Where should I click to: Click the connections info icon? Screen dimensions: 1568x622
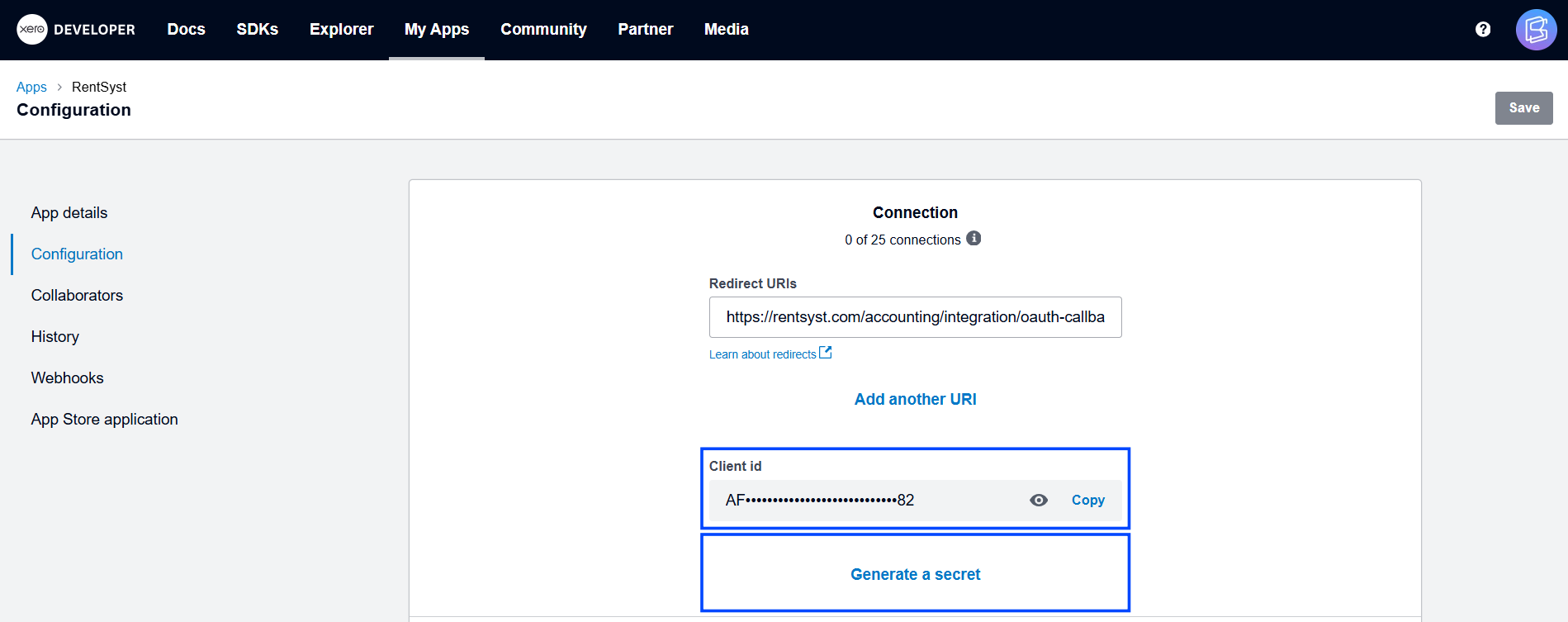pyautogui.click(x=973, y=239)
